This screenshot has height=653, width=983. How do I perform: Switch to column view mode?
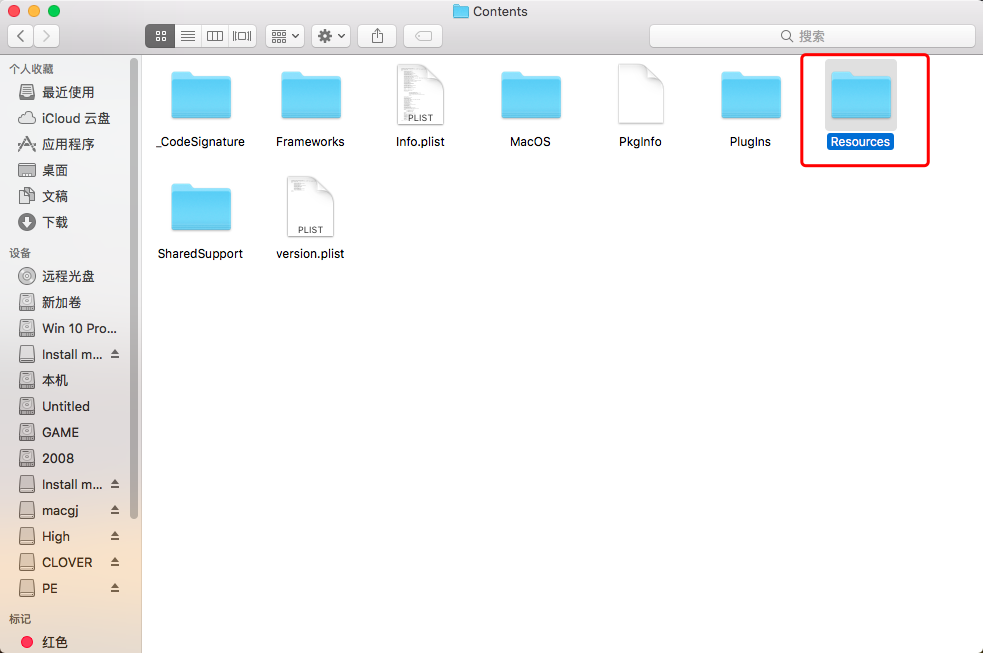214,36
